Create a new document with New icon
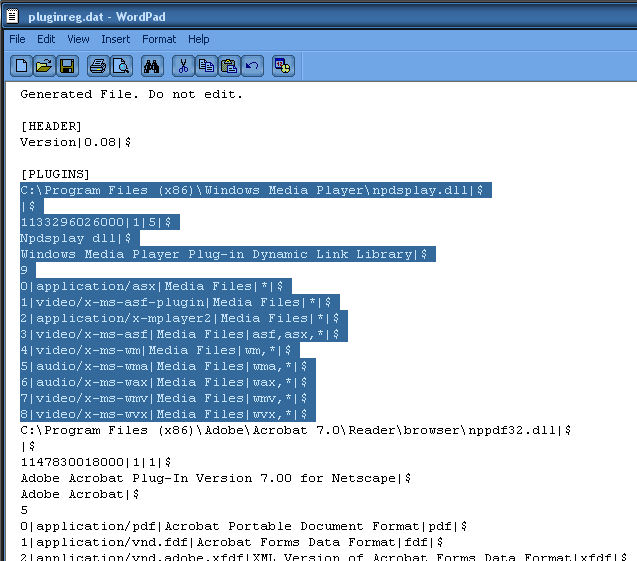 [x=21, y=66]
